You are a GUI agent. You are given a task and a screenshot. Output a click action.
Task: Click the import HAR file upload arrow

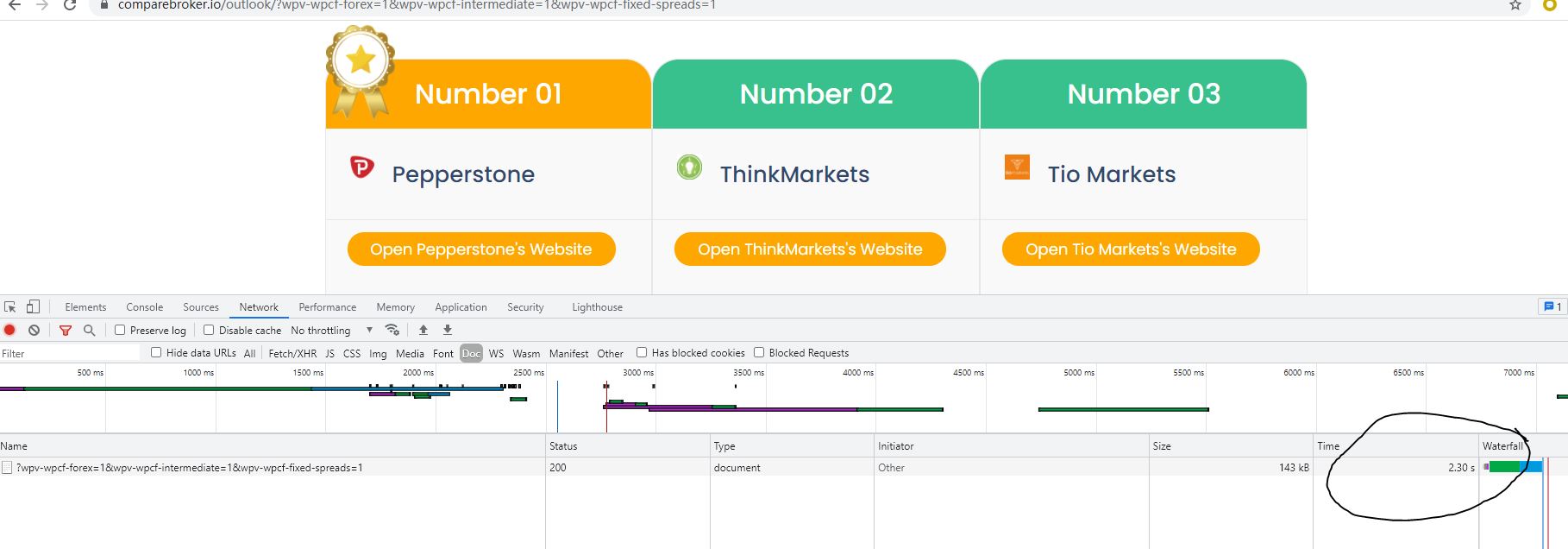423,330
